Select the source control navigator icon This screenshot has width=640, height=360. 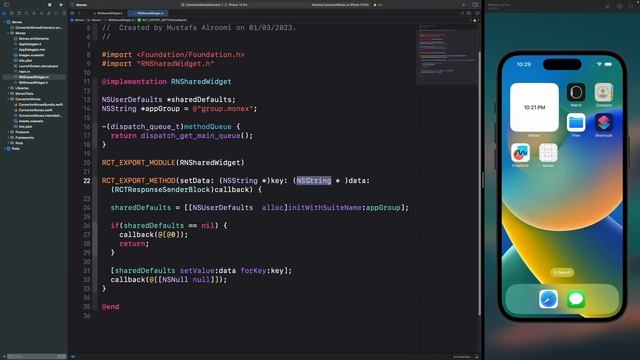point(12,13)
